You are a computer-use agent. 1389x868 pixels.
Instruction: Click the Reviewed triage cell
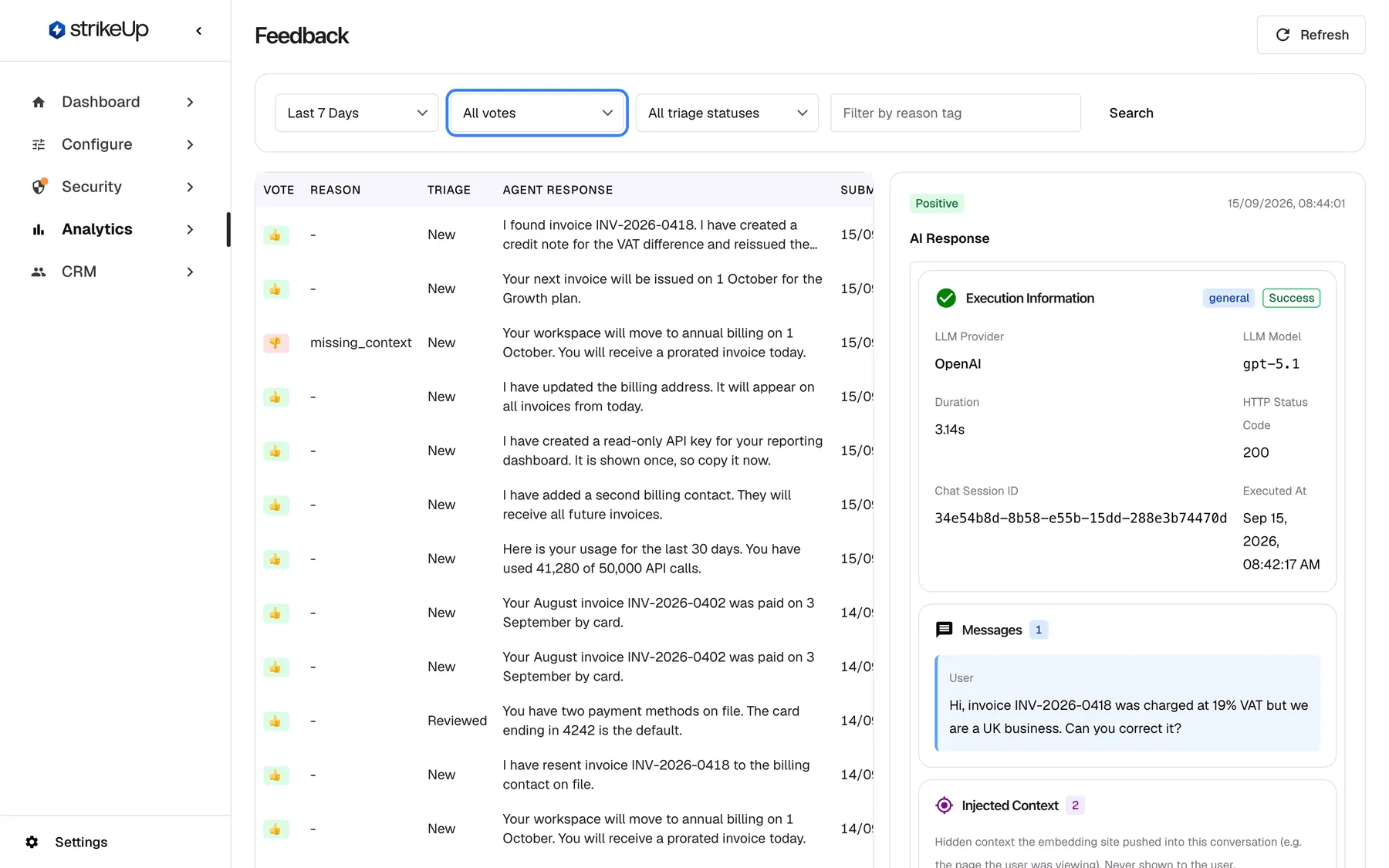click(x=458, y=721)
